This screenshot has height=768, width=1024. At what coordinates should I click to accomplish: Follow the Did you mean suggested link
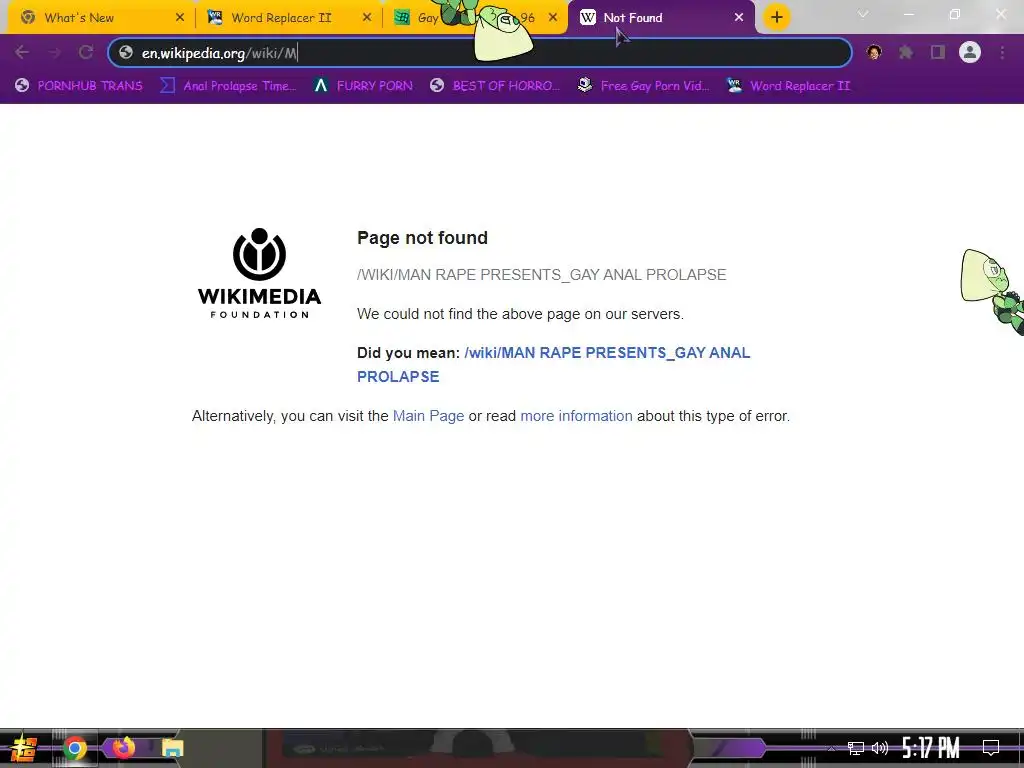pyautogui.click(x=554, y=364)
